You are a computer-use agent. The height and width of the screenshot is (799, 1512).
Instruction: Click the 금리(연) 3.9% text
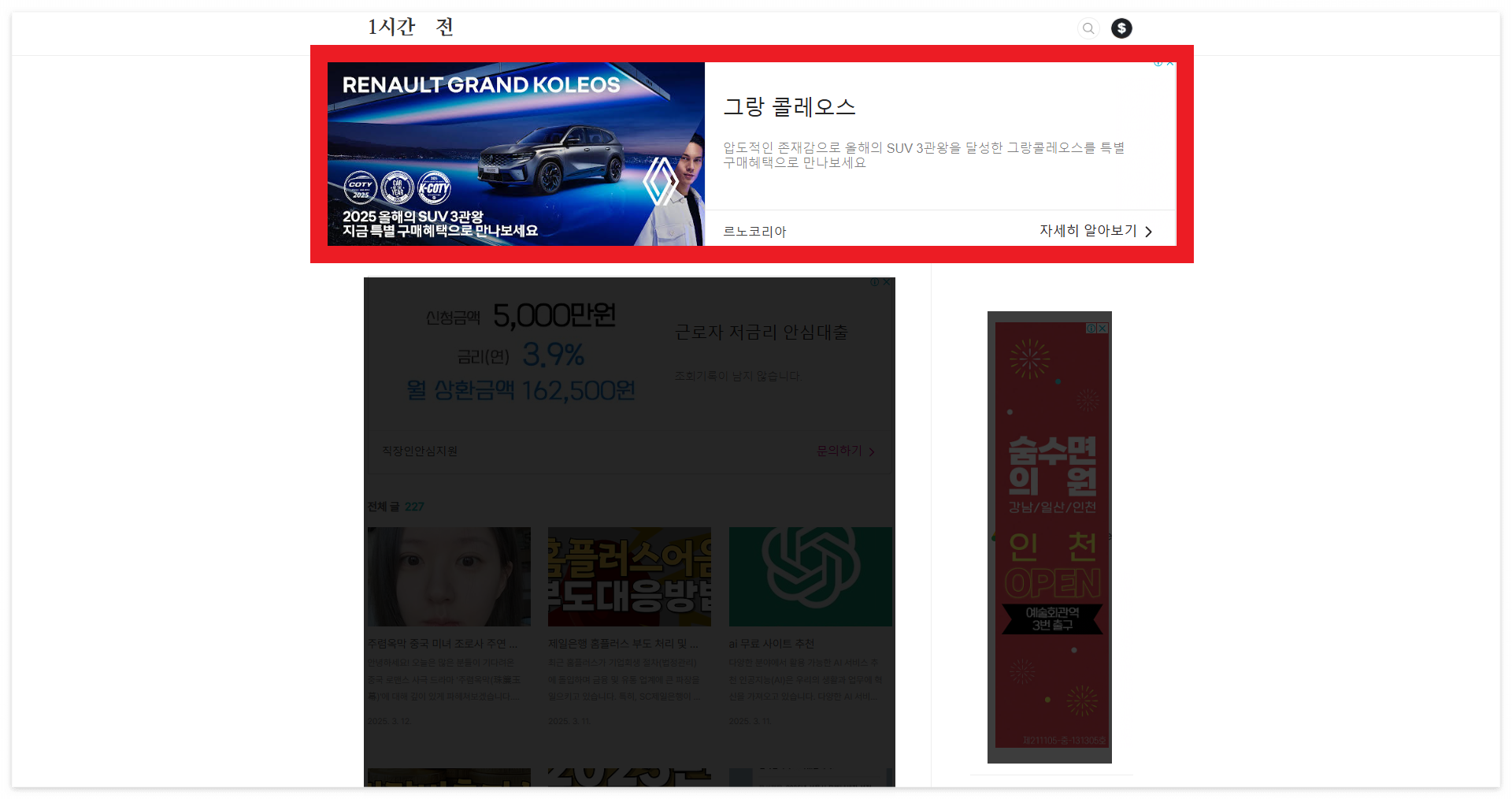tap(521, 355)
